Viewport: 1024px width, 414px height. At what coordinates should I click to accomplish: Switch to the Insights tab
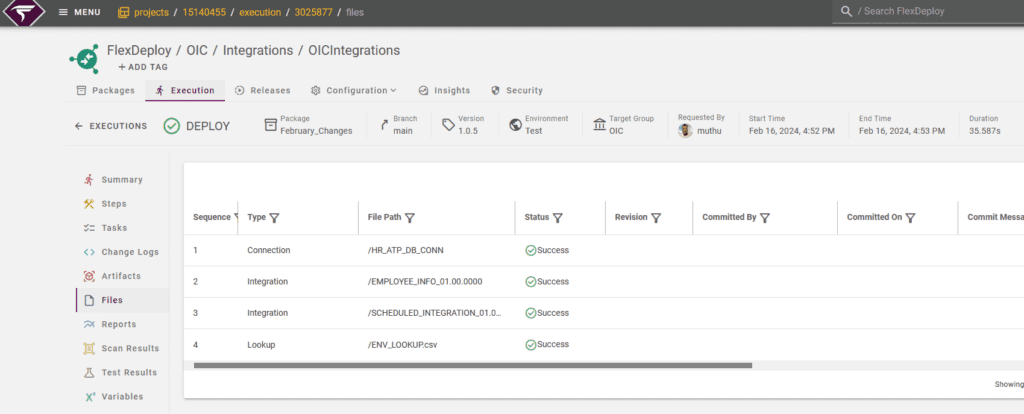pos(443,91)
